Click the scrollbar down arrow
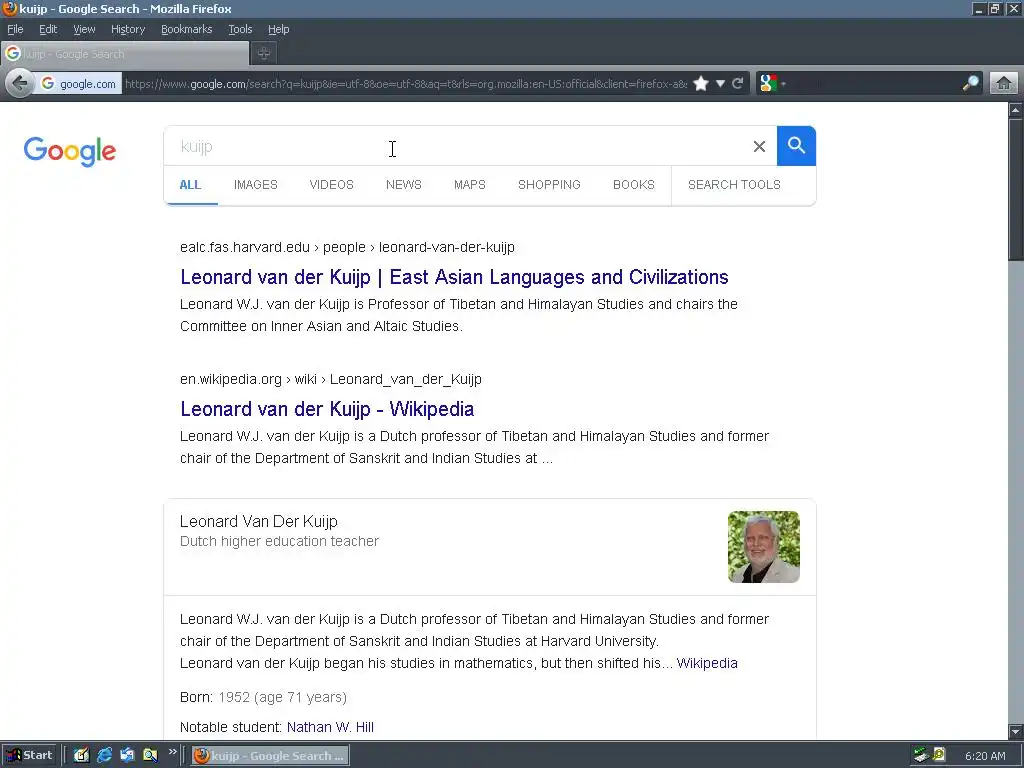This screenshot has height=768, width=1024. point(1016,731)
